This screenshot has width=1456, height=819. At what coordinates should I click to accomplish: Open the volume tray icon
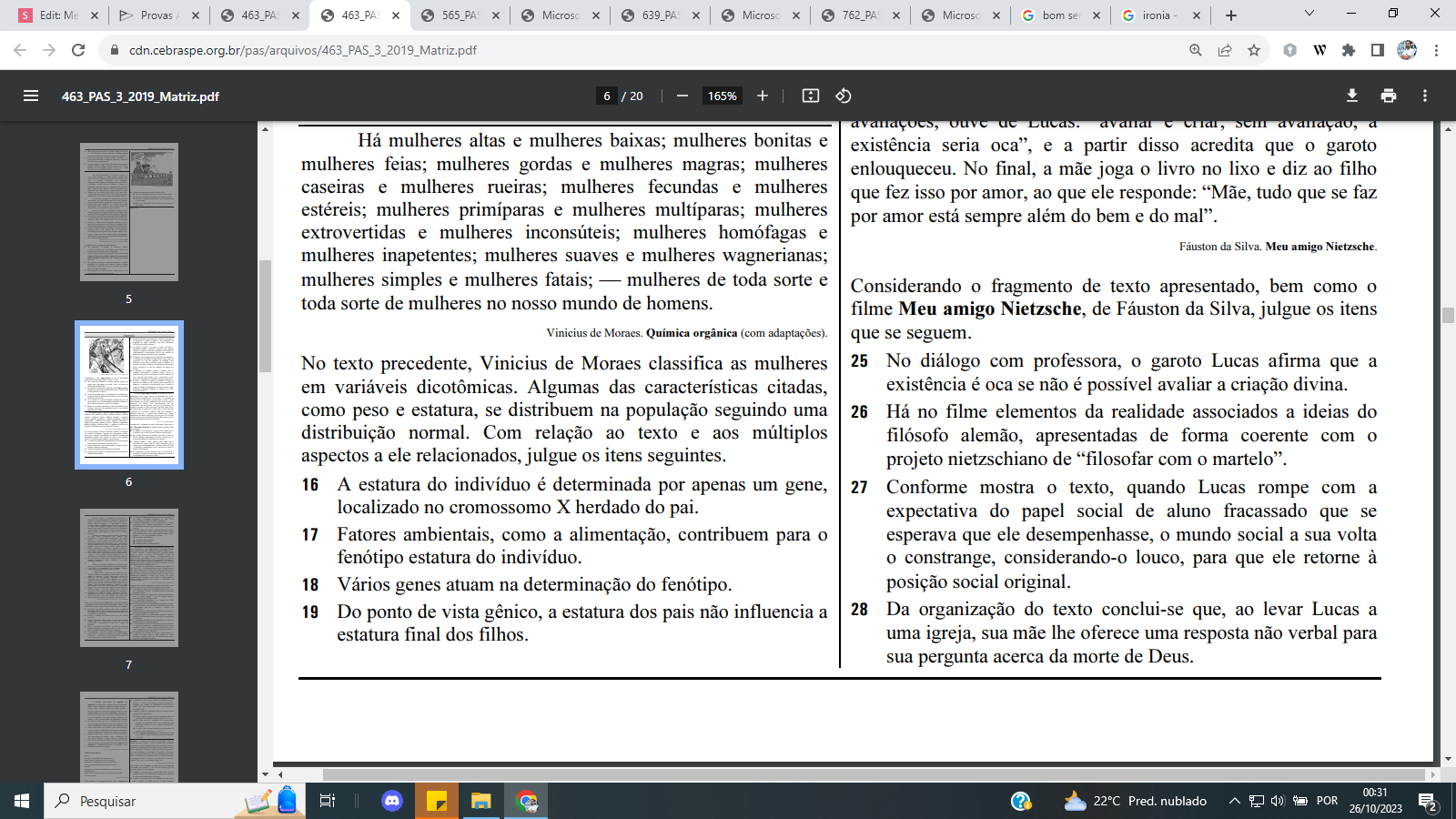tap(1278, 801)
